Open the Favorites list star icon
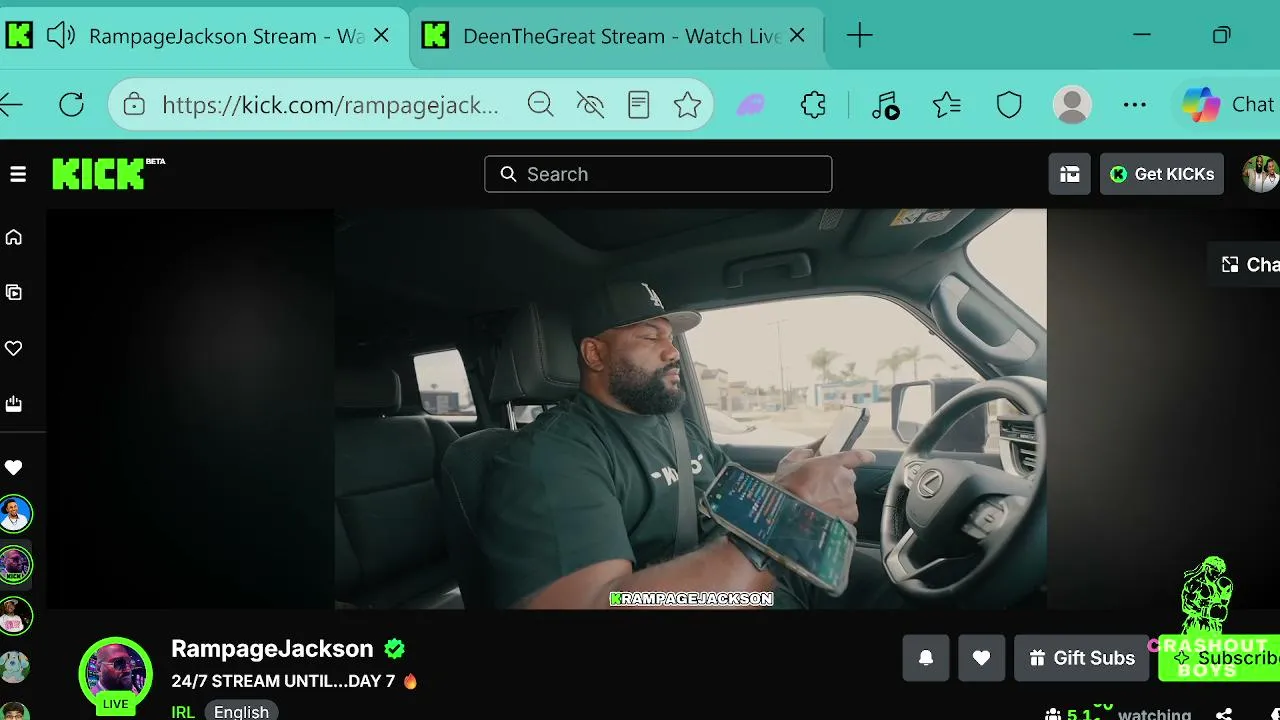The image size is (1280, 720). 946,104
